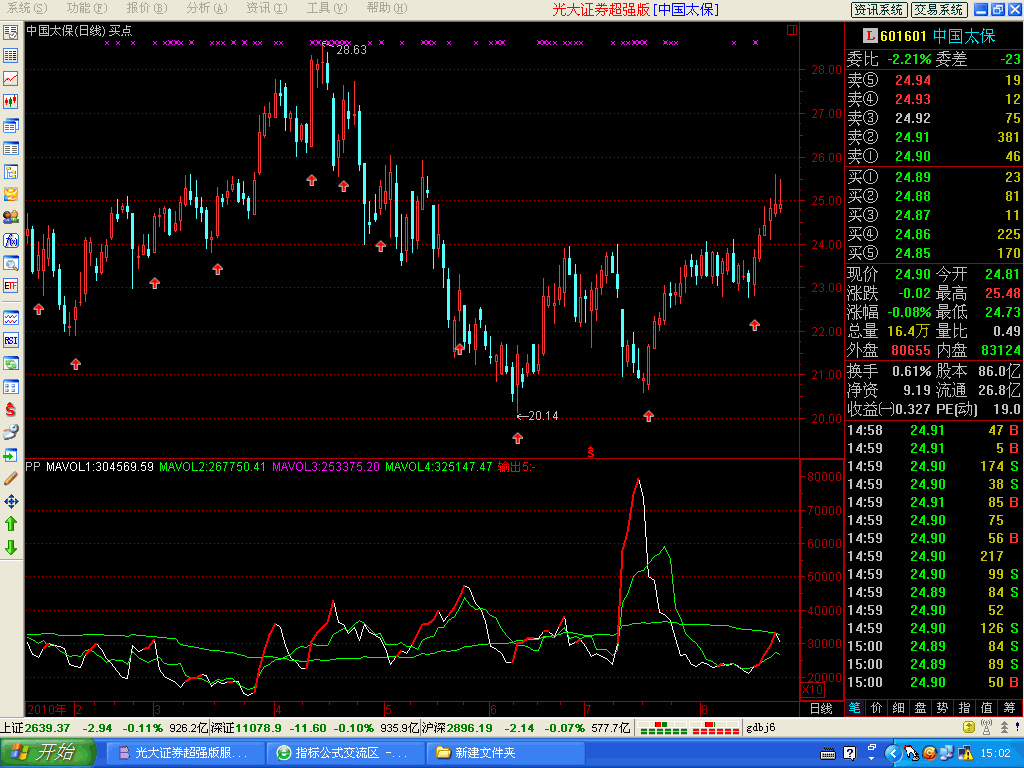Switch to the 指 tab
The image size is (1024, 768).
tap(964, 708)
